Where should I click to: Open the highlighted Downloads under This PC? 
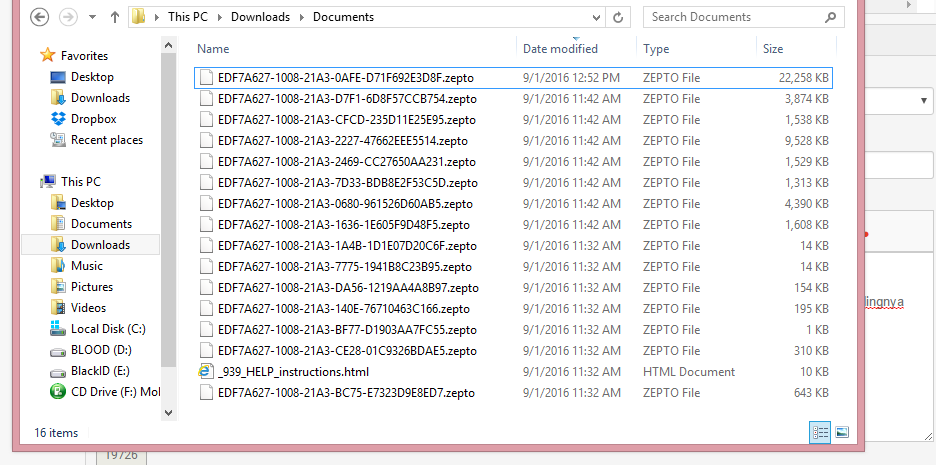pos(90,245)
